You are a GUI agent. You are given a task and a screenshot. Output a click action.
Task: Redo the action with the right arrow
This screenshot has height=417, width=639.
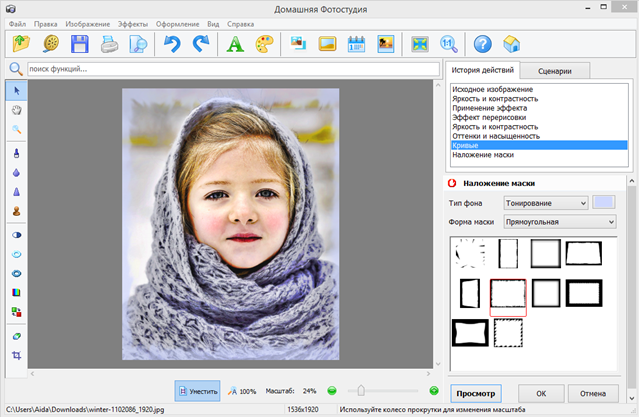pos(201,44)
